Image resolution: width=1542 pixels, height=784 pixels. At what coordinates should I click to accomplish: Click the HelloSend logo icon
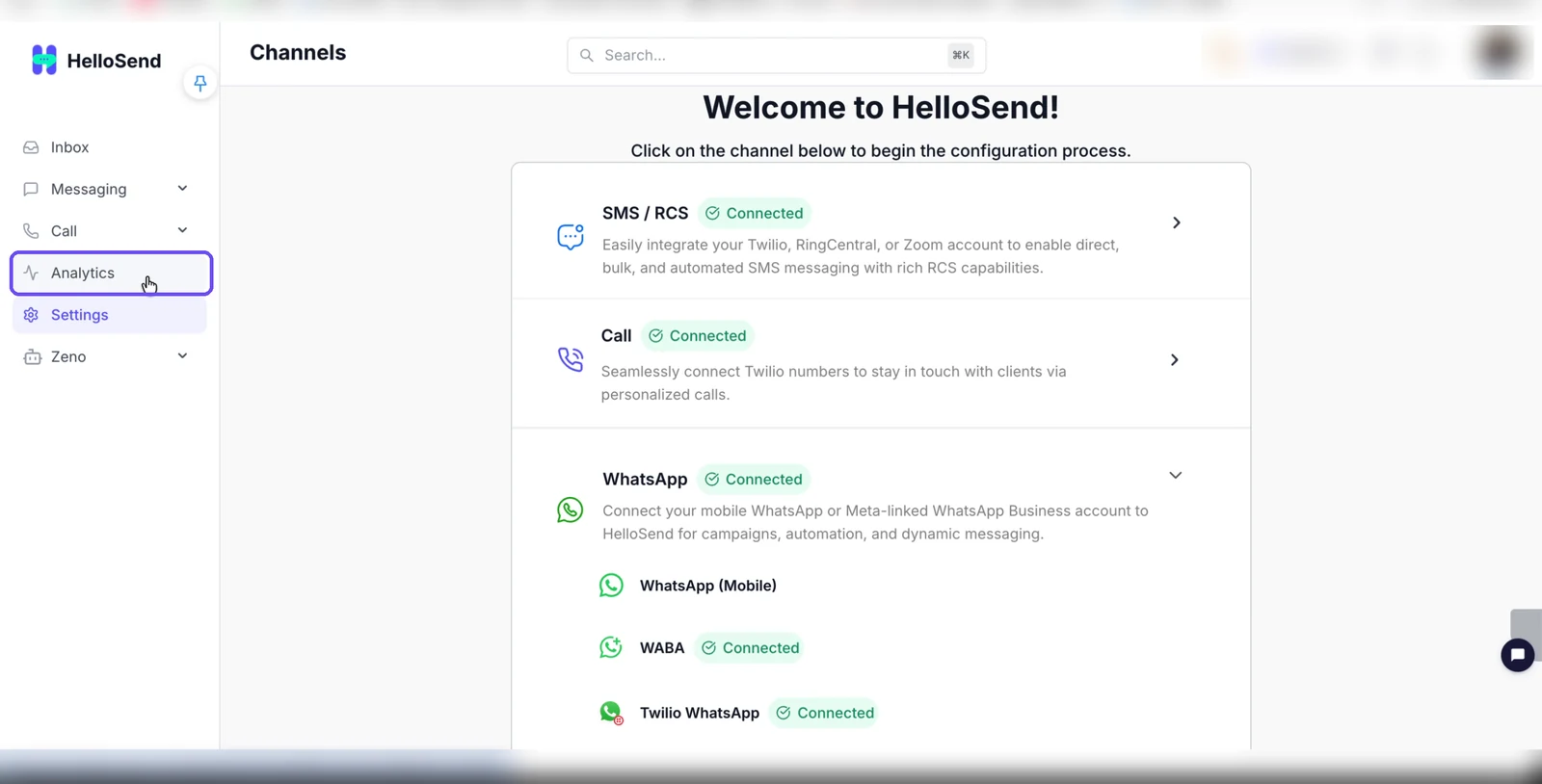click(x=44, y=60)
